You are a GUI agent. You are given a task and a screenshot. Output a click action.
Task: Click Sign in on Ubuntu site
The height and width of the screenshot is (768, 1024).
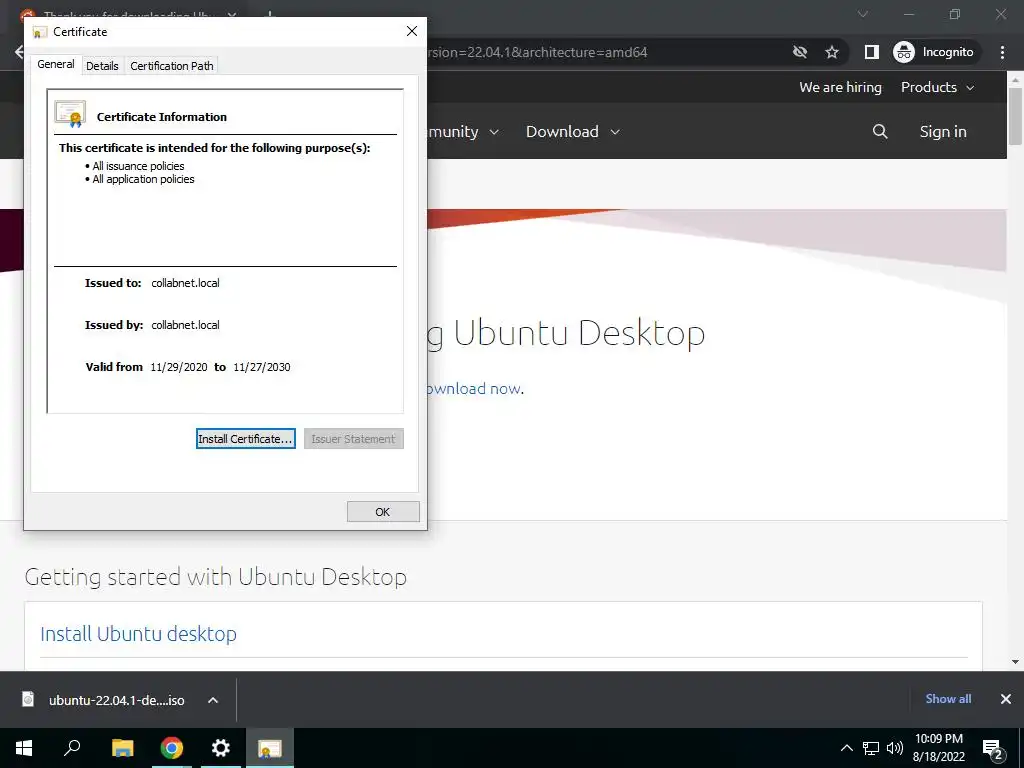click(x=942, y=131)
